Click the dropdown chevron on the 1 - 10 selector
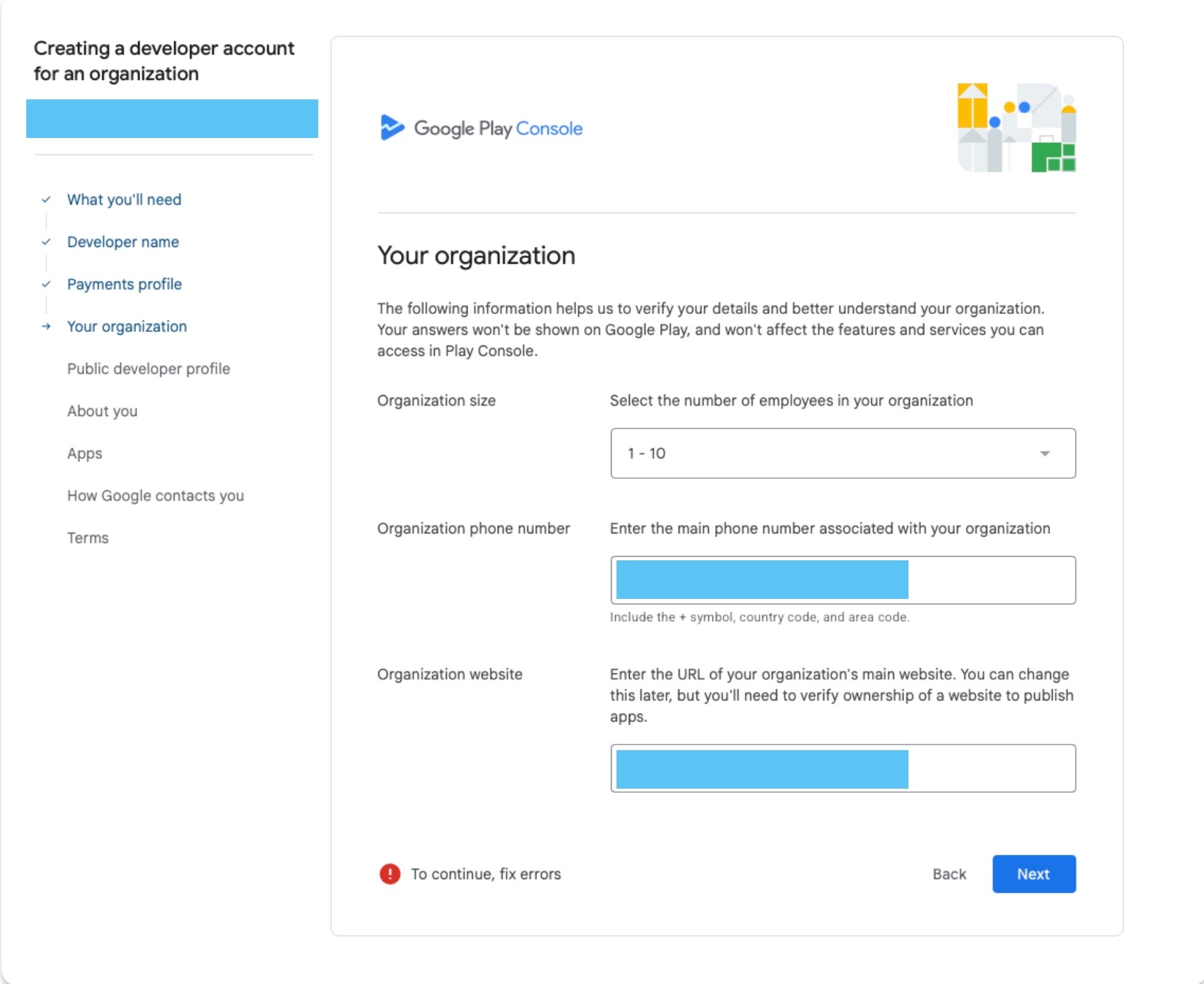This screenshot has width=1204, height=984. [x=1046, y=453]
